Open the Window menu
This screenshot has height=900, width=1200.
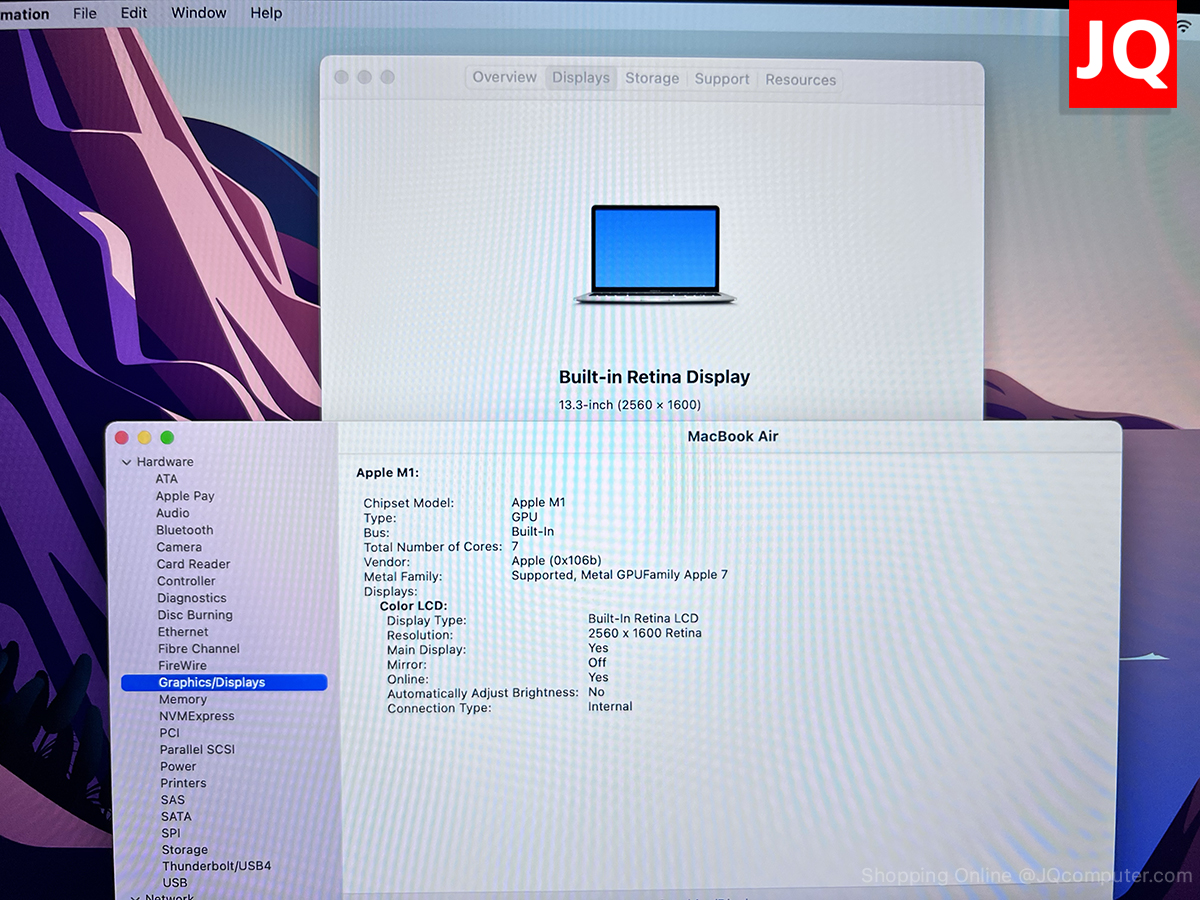point(198,13)
